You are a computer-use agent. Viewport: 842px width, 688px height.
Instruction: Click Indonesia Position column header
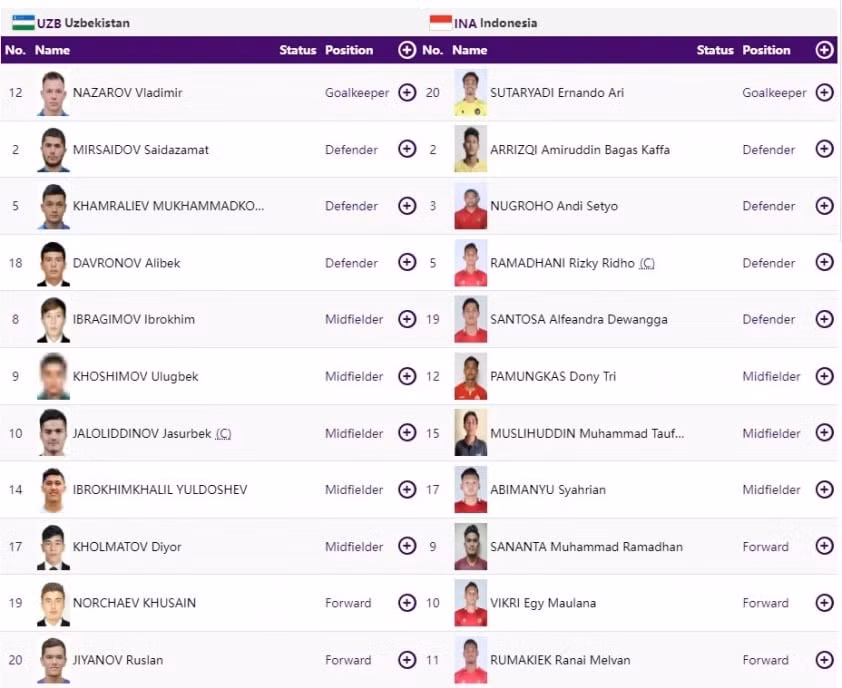(766, 50)
